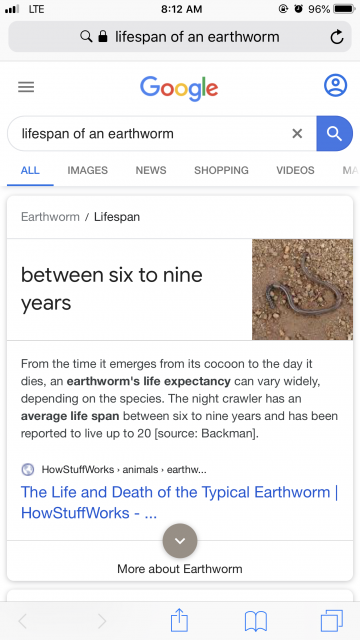The image size is (360, 640).
Task: Switch to the Images tab
Action: pos(87,170)
